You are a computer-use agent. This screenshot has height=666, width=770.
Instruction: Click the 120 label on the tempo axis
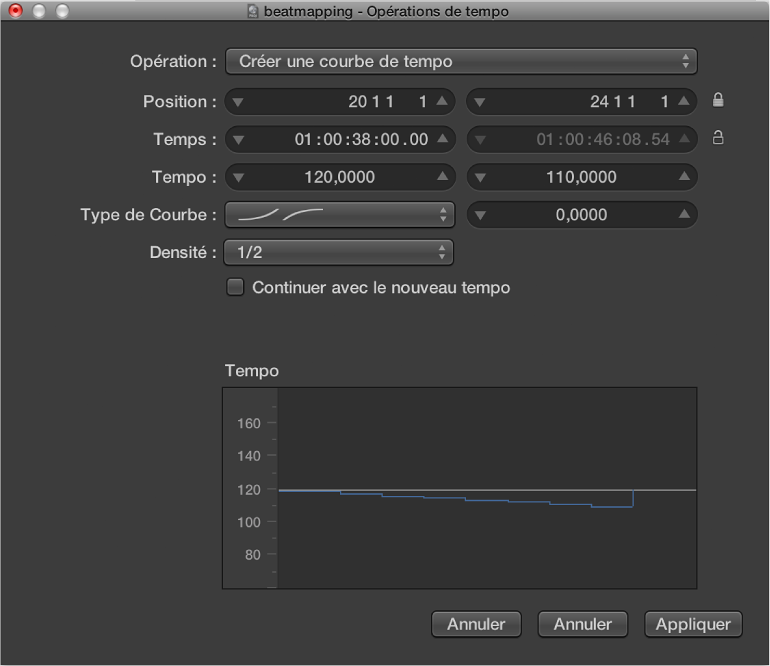click(248, 490)
